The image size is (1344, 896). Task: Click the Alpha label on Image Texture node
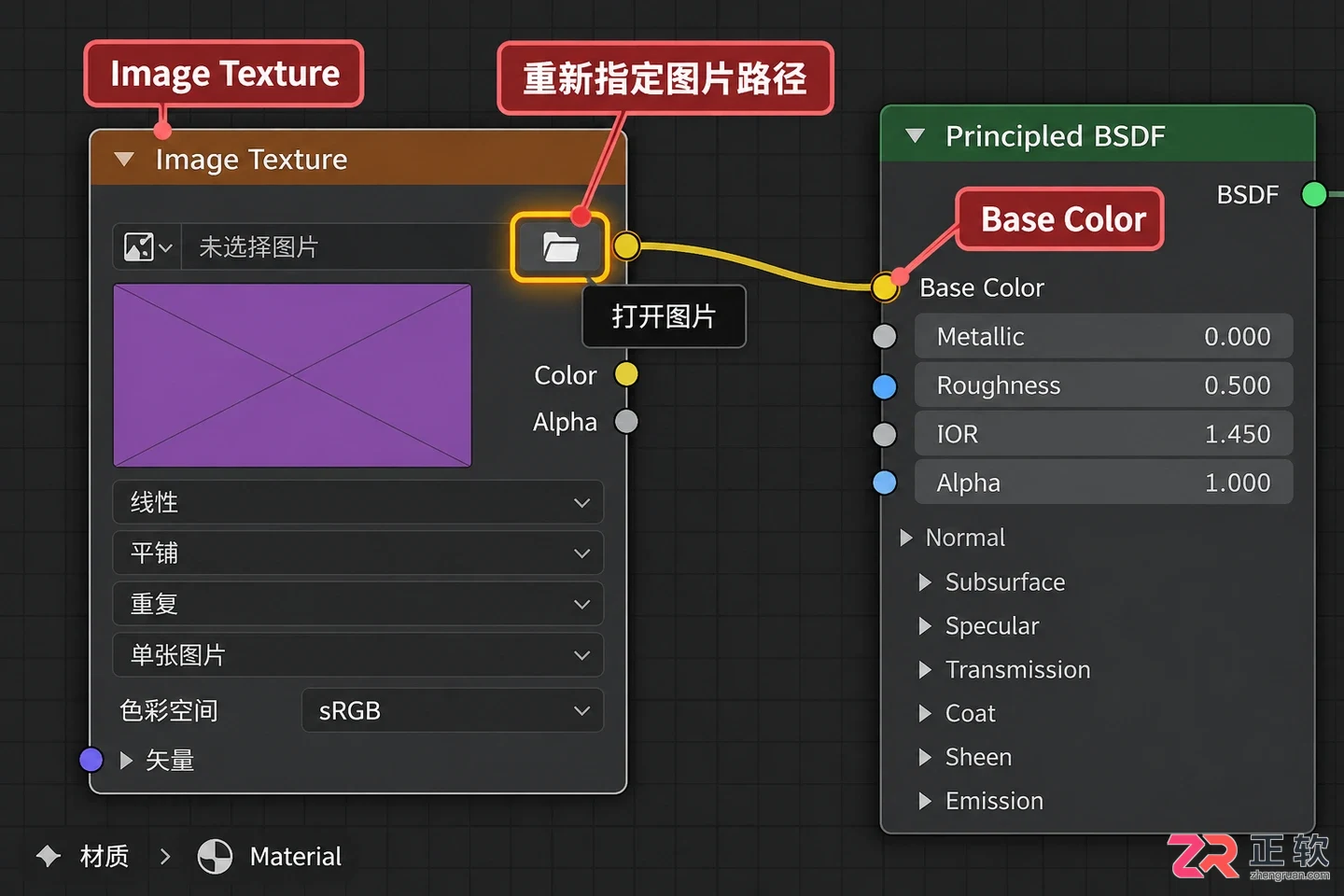(565, 422)
